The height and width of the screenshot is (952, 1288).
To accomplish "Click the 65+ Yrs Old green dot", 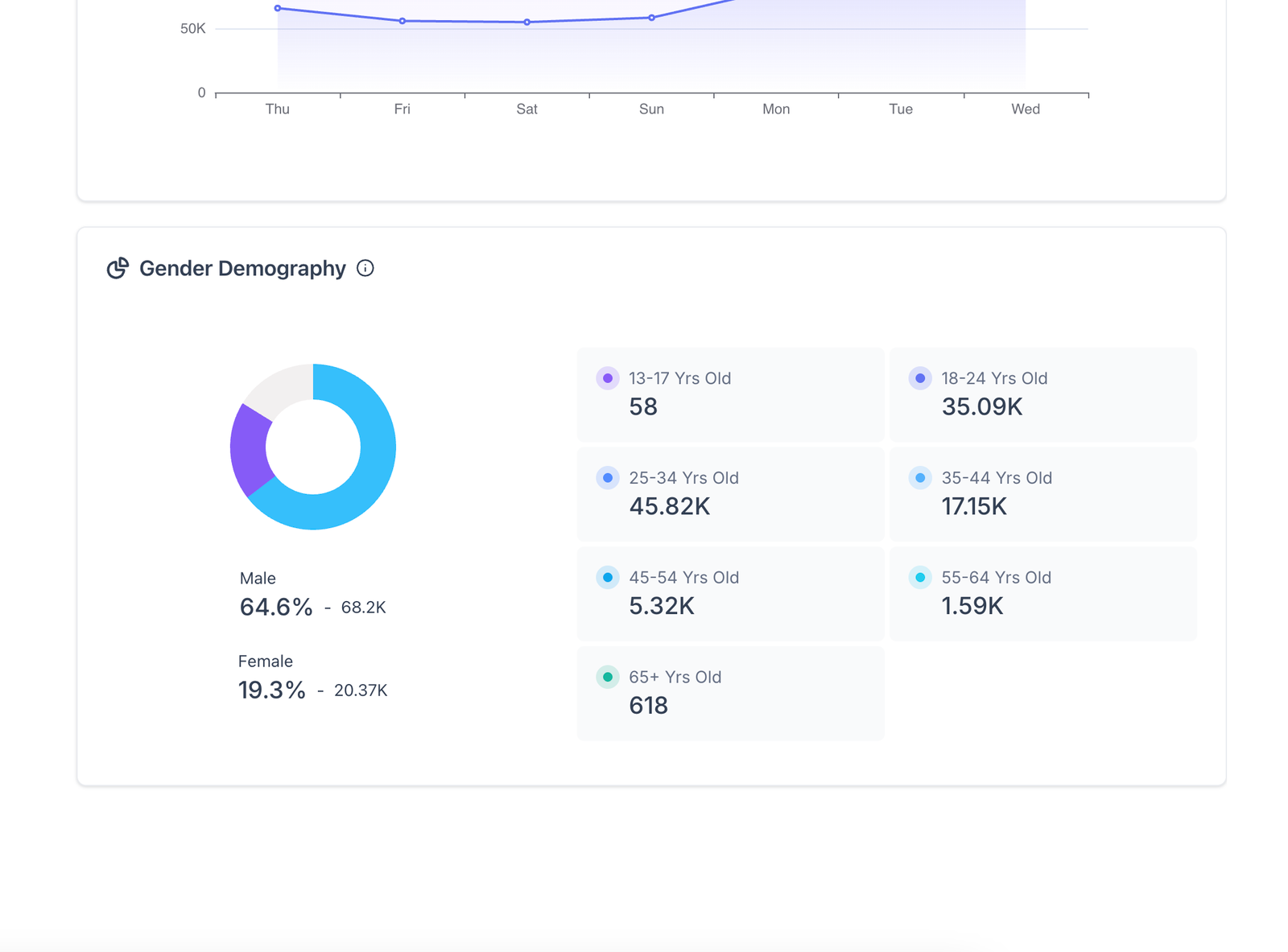I will (608, 678).
